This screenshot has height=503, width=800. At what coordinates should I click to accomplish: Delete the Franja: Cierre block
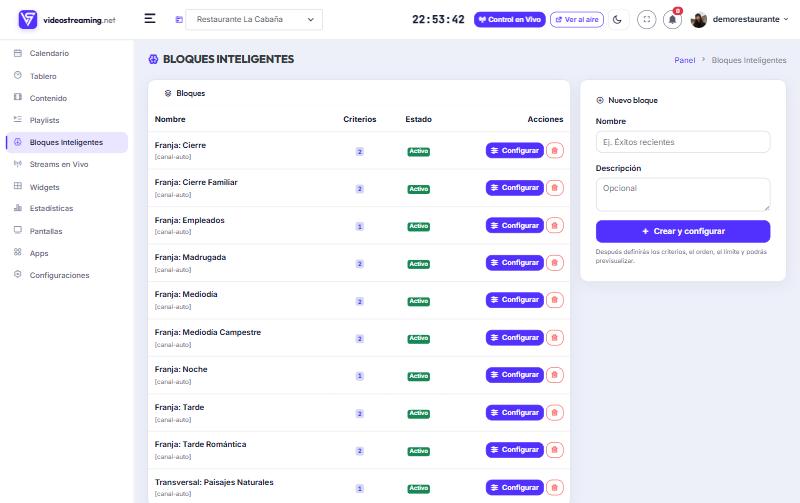pos(555,150)
